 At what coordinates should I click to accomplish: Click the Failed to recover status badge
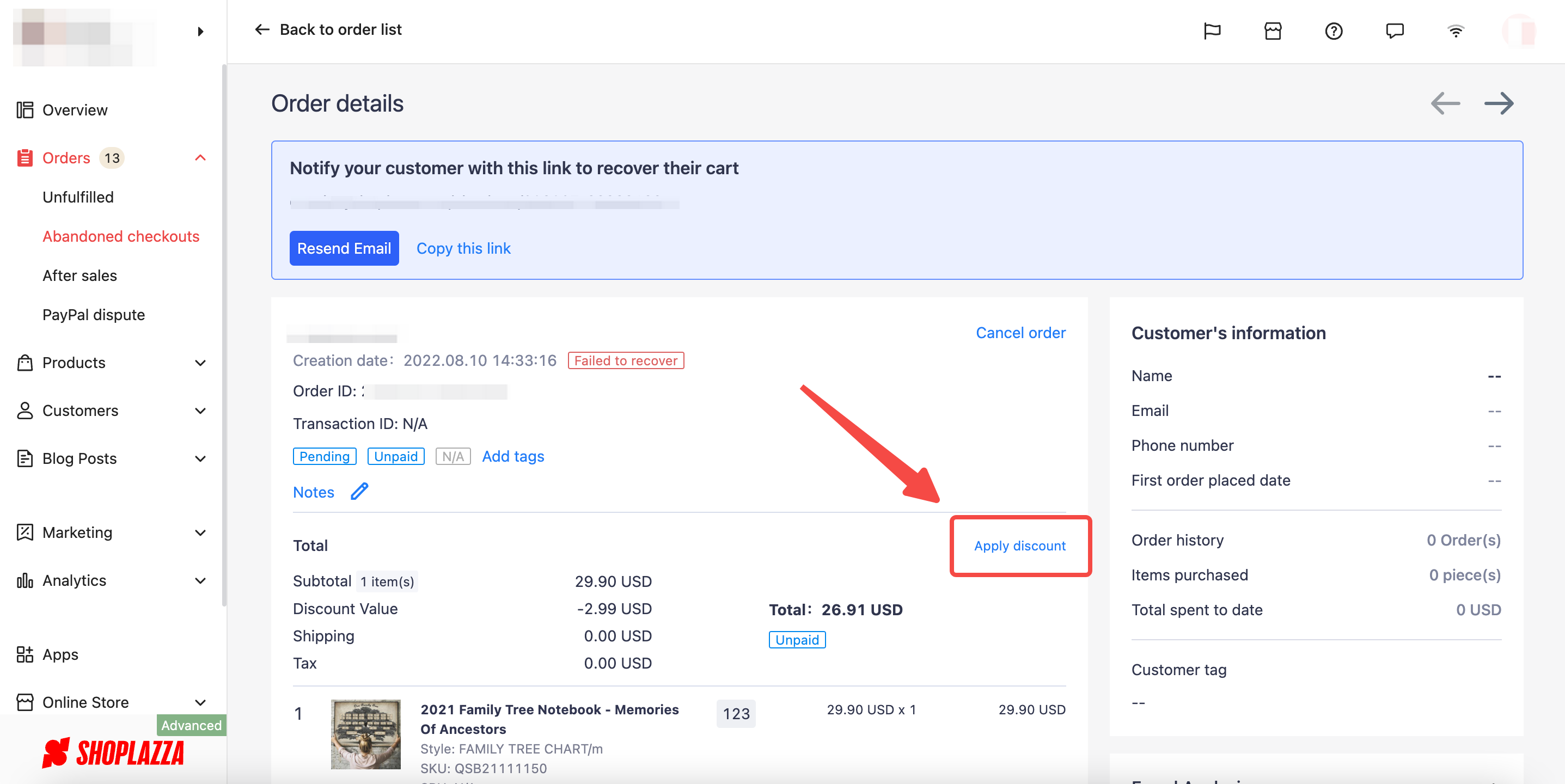(x=626, y=361)
